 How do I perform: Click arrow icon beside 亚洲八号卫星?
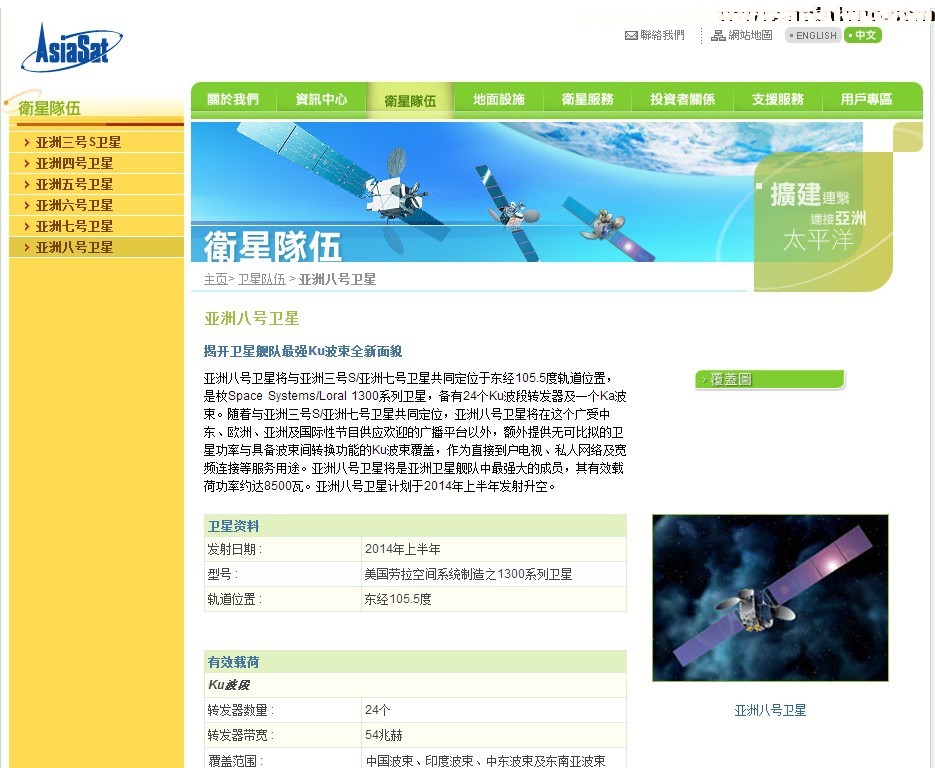pos(27,247)
